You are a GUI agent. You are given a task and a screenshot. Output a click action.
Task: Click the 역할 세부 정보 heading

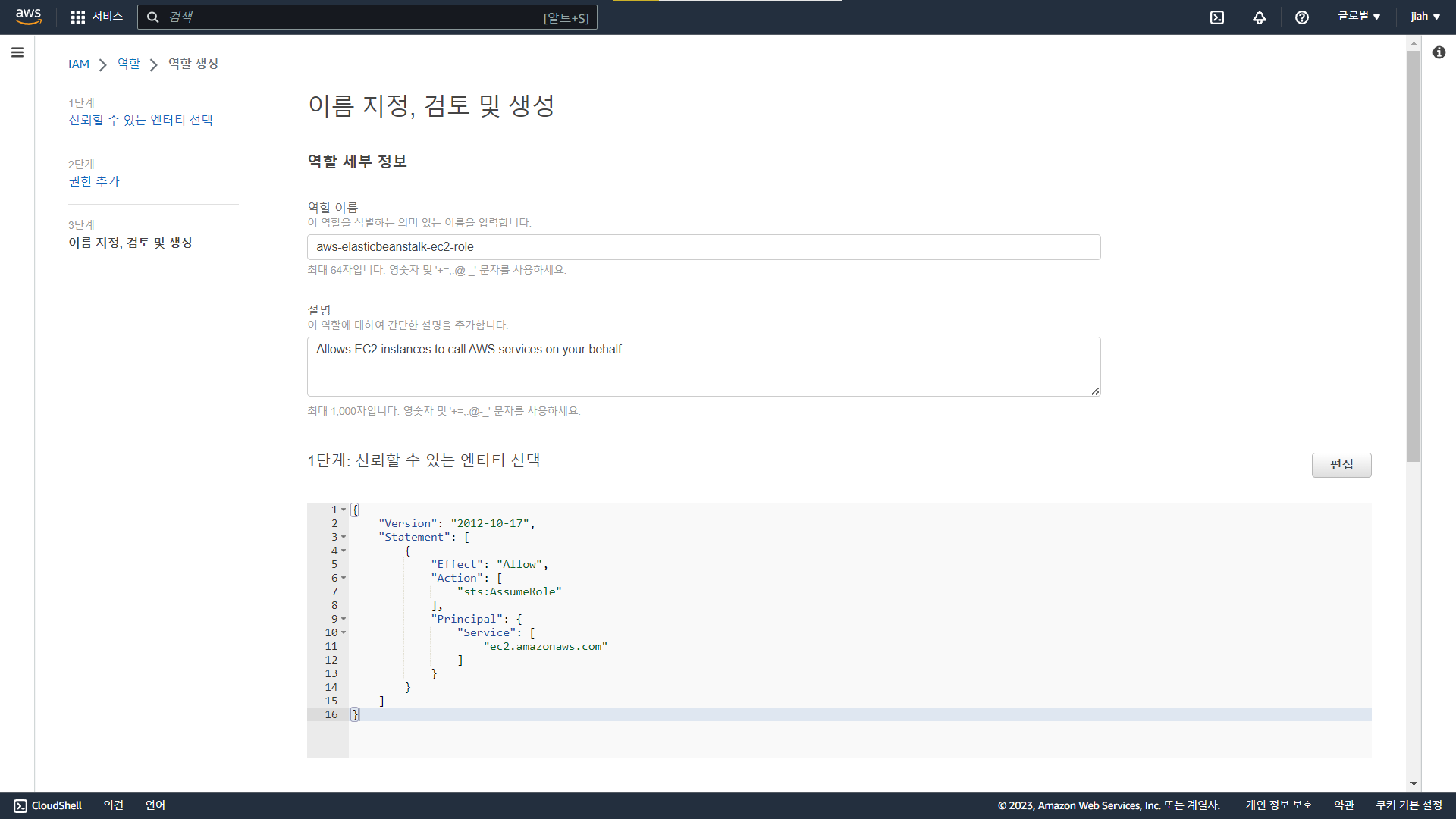pyautogui.click(x=357, y=162)
